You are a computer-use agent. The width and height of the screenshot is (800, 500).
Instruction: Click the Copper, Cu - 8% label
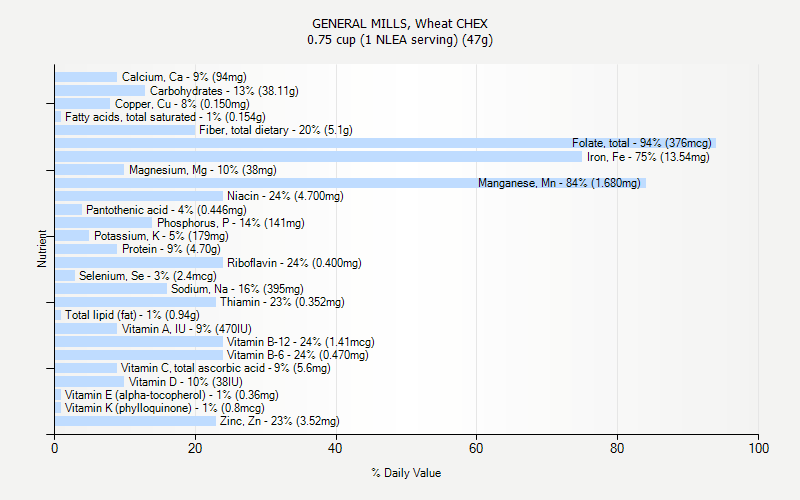click(182, 104)
